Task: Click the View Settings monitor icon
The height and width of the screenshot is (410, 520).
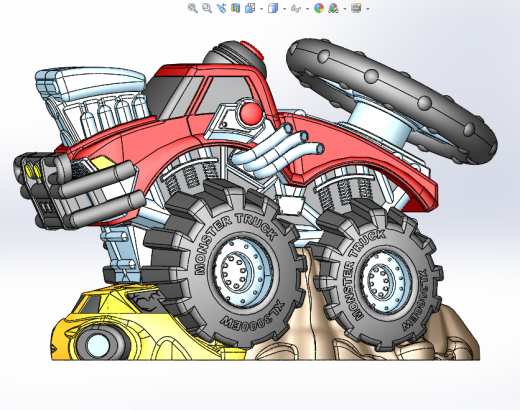Action: pos(356,8)
